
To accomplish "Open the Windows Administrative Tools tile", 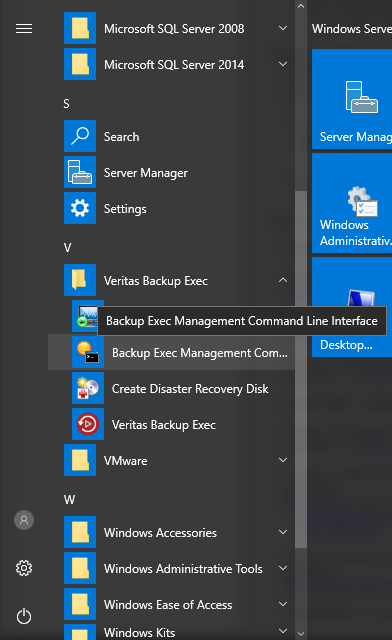I will tap(352, 203).
